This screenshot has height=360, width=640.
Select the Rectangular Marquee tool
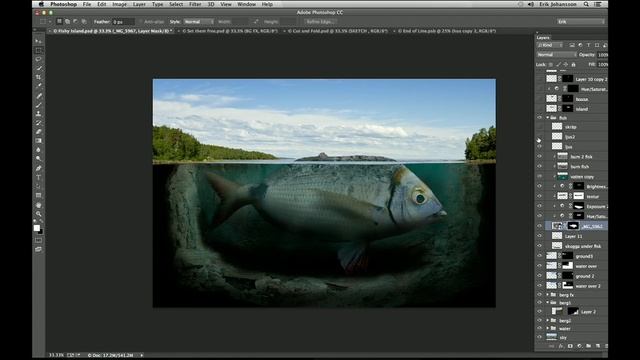point(38,50)
